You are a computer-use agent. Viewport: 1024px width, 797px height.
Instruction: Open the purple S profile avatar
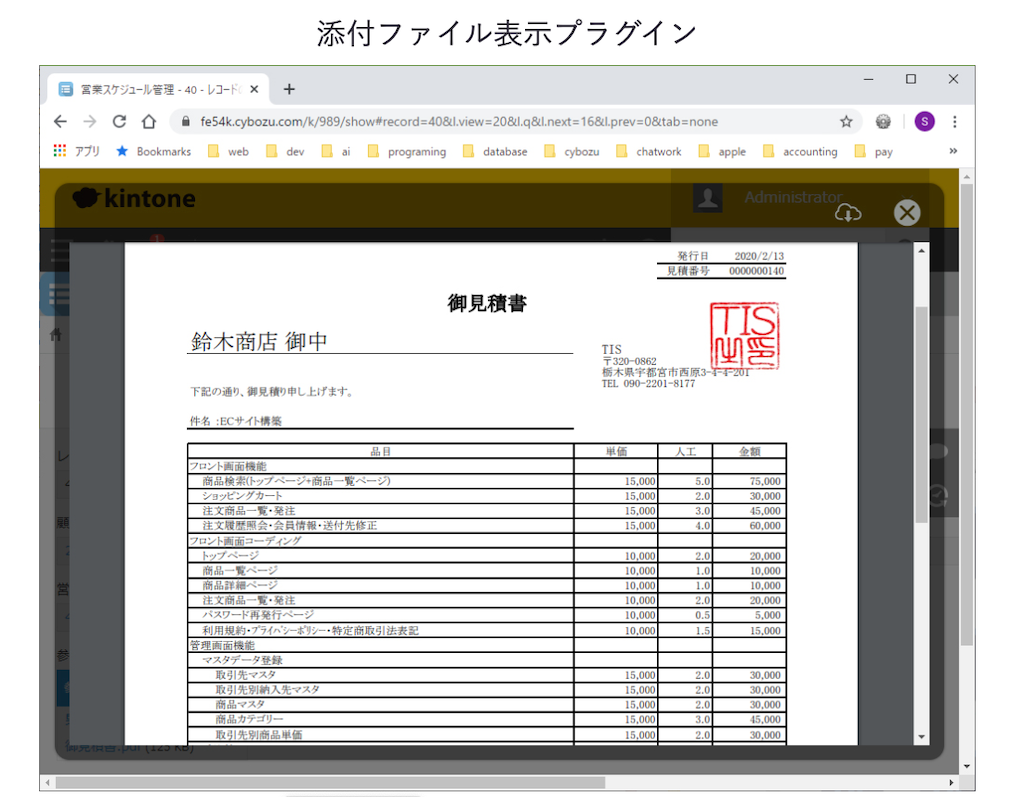tap(924, 122)
